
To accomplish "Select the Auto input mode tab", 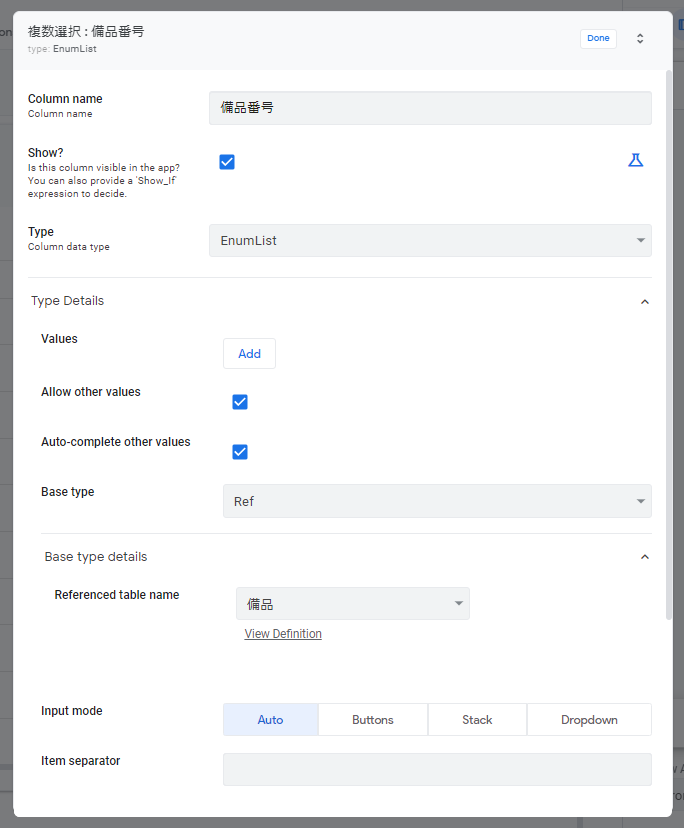I will [270, 719].
